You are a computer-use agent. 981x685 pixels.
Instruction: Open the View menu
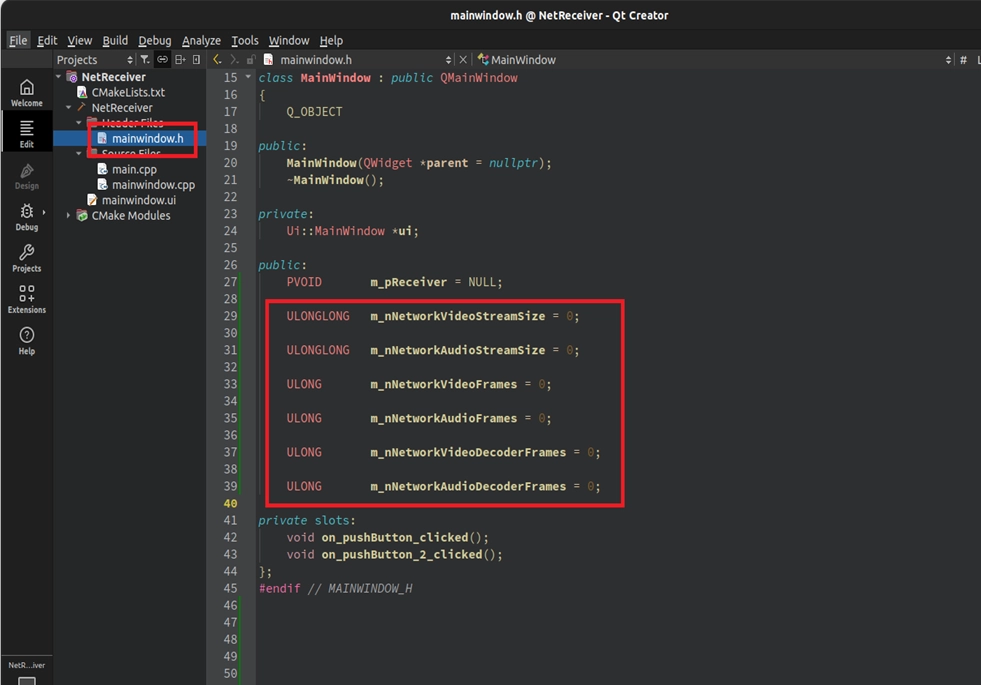pyautogui.click(x=79, y=40)
